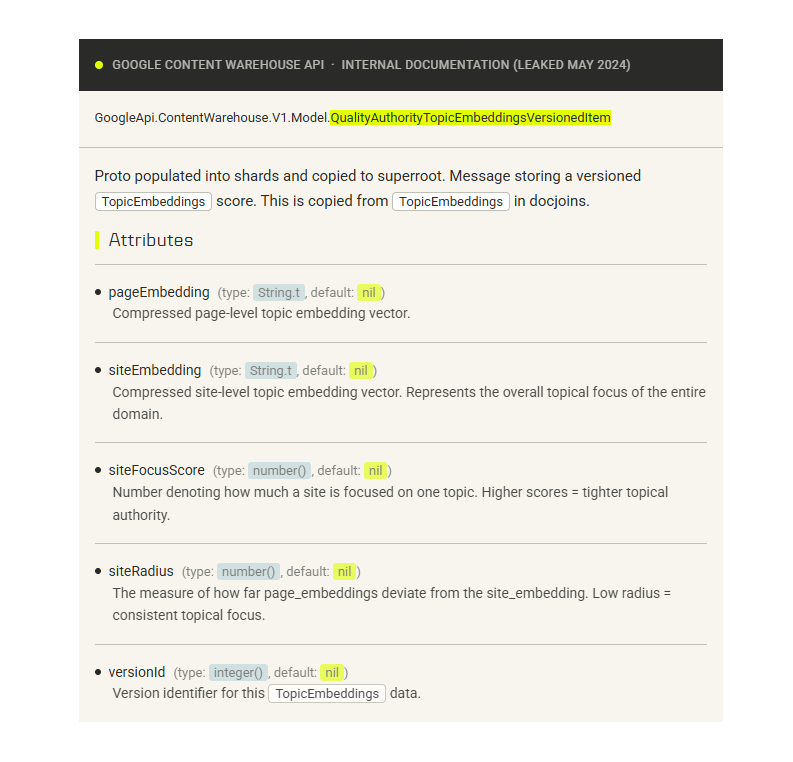This screenshot has width=793, height=762.
Task: Click the bullet beside siteEmbedding
Action: tap(98, 370)
